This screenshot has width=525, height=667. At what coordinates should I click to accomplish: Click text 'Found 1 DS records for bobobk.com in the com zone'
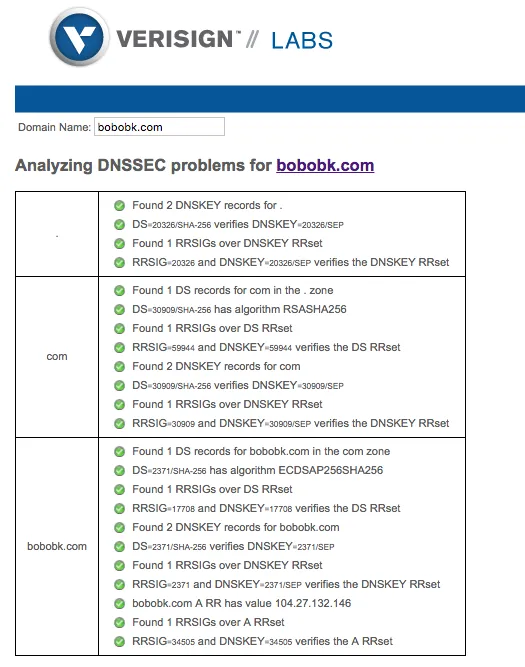[261, 451]
